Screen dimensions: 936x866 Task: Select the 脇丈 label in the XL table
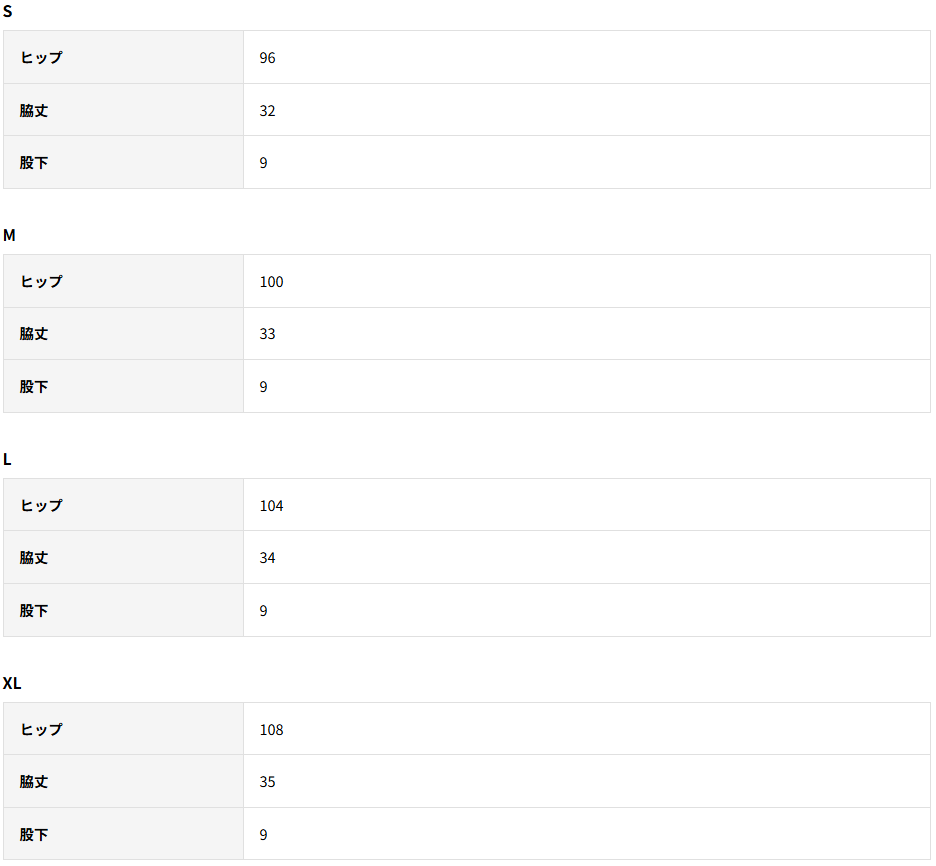pyautogui.click(x=34, y=782)
